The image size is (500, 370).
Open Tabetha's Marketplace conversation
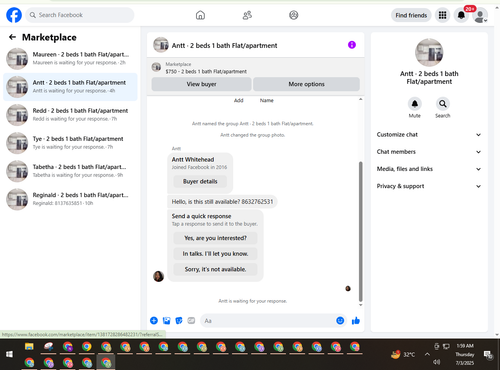[x=70, y=171]
